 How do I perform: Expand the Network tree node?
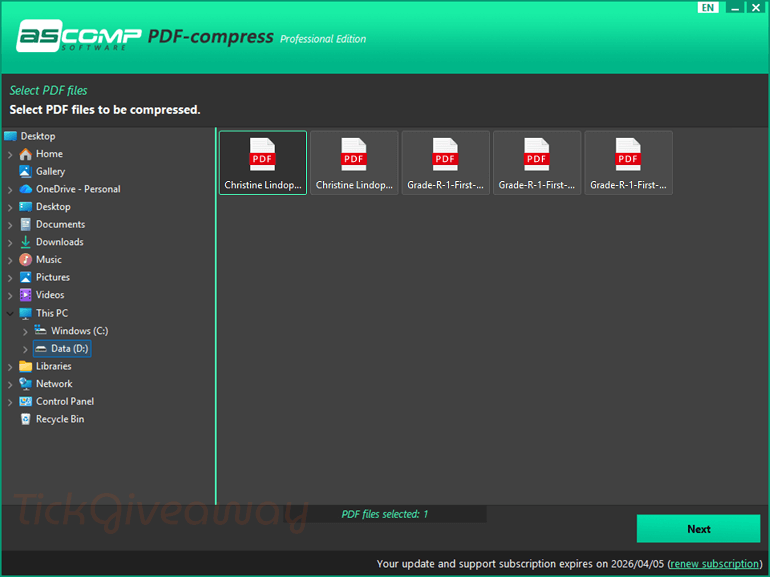click(x=10, y=385)
